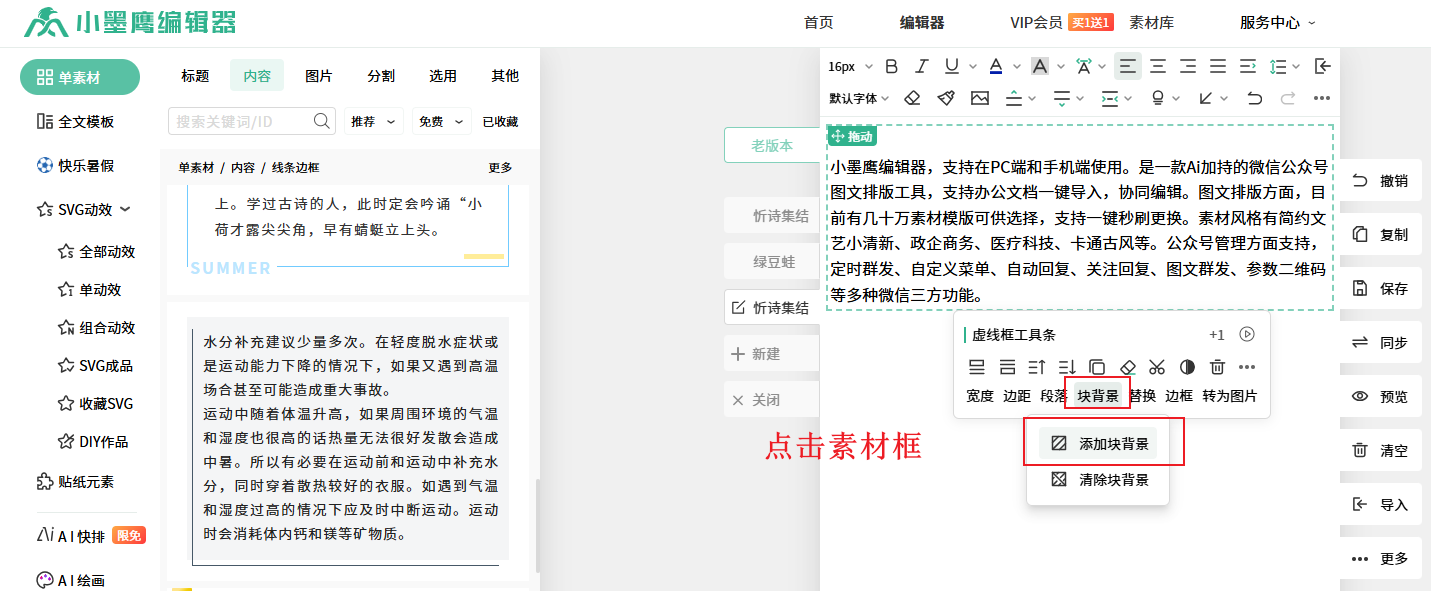
Task: Click the indent-exit arrow icon at toolbar end
Action: click(1322, 66)
